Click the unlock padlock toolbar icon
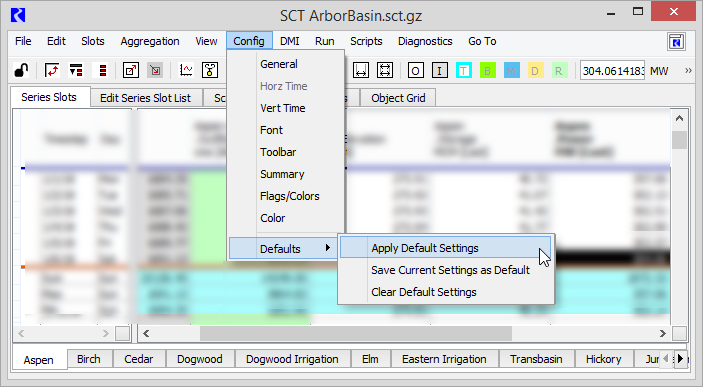 [x=21, y=70]
